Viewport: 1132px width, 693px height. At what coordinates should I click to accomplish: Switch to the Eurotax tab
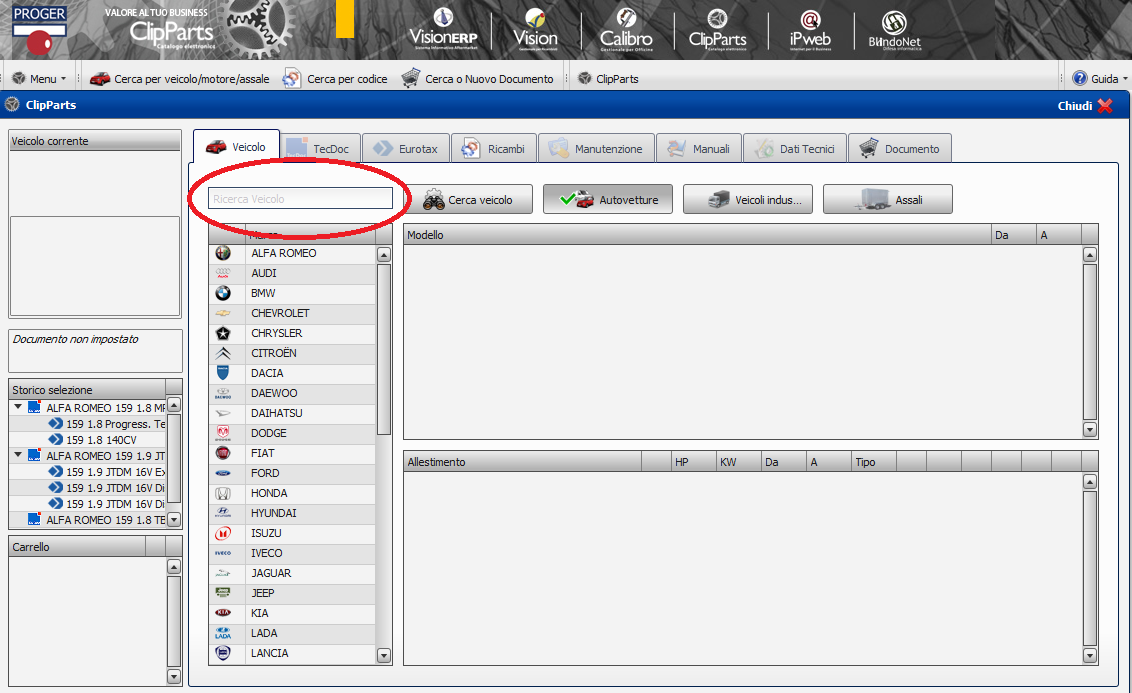tap(406, 149)
